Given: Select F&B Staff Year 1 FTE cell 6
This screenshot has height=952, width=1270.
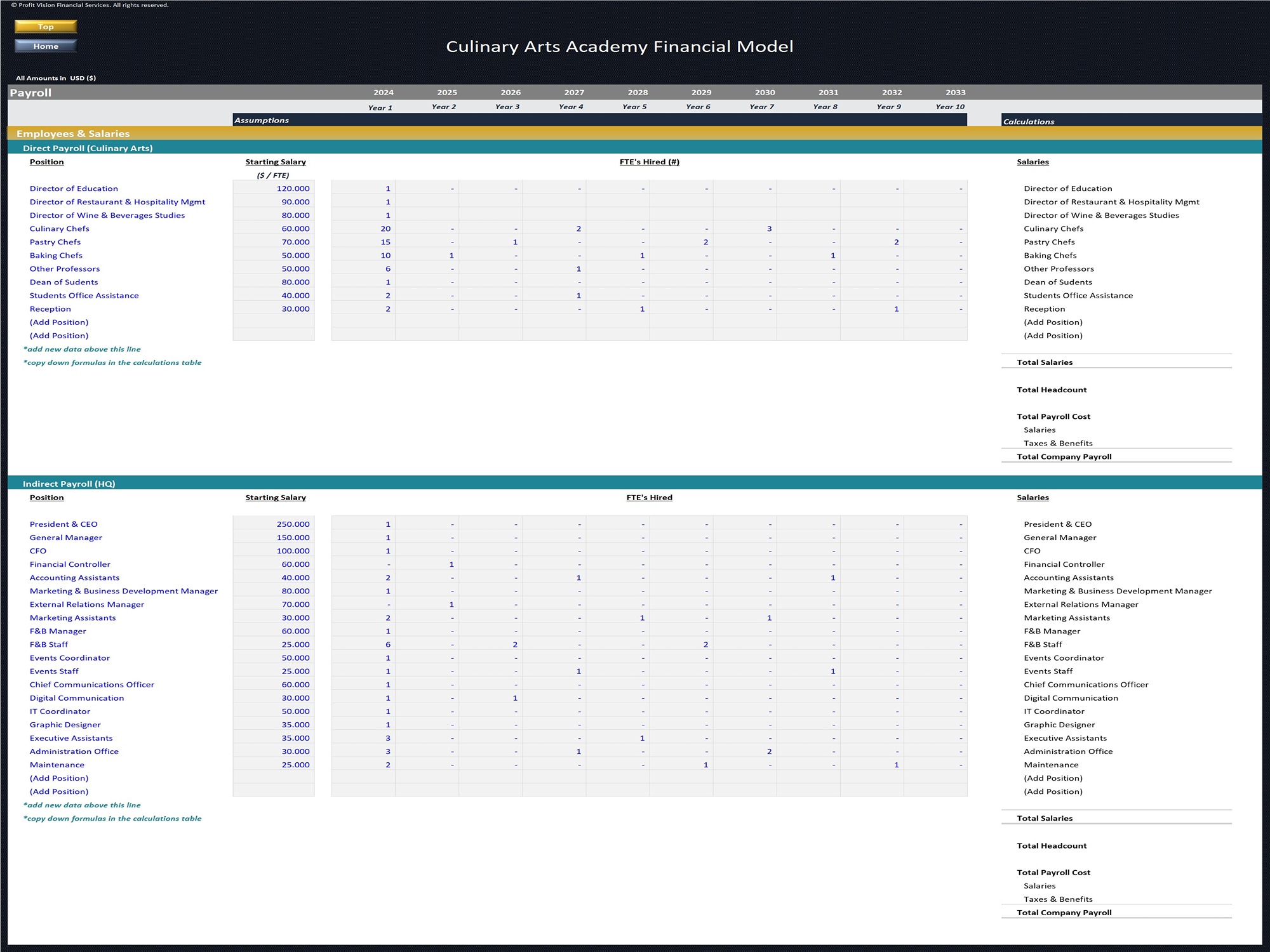Looking at the screenshot, I should click(363, 644).
